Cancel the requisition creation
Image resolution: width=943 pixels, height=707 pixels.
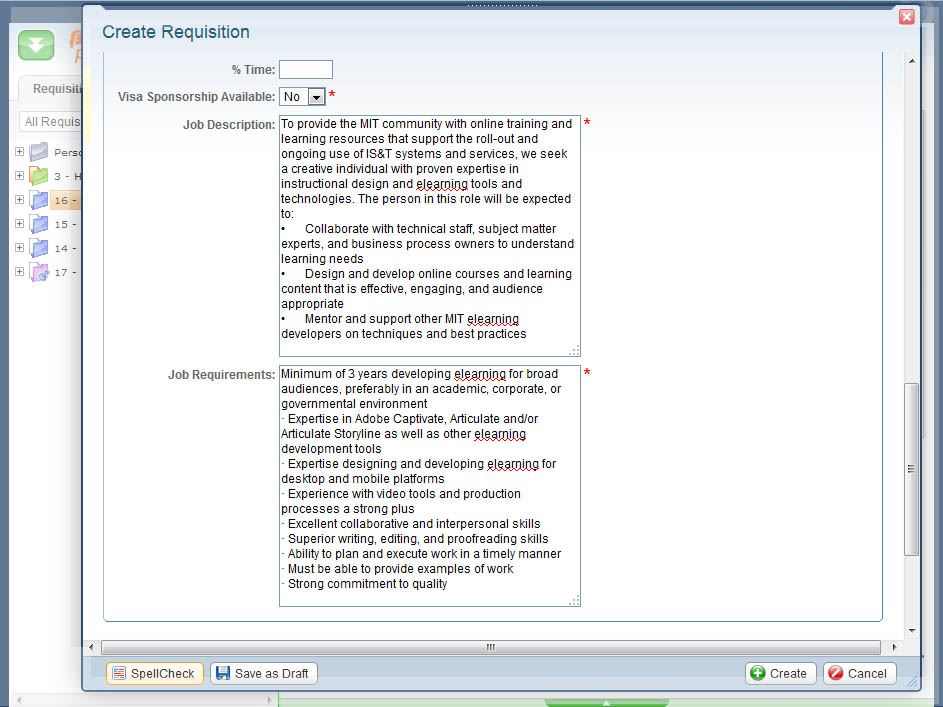click(x=858, y=674)
